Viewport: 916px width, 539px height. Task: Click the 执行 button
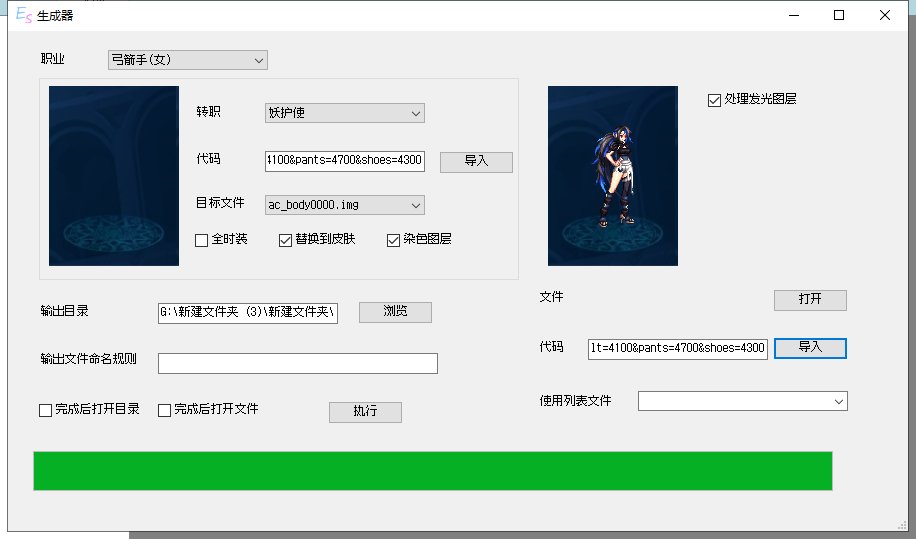(365, 412)
